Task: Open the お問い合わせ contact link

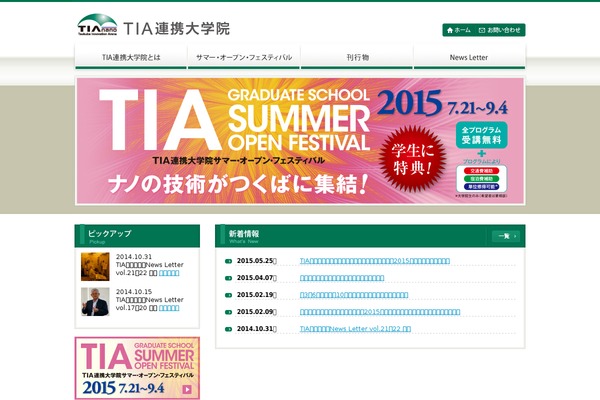Action: 500,30
